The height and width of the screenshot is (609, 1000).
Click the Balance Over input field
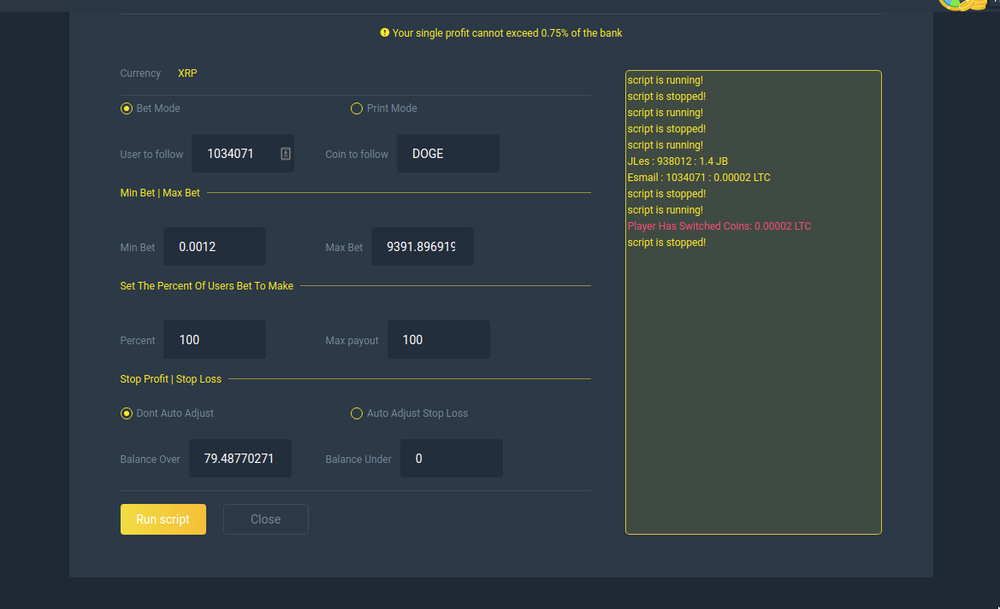tap(240, 459)
